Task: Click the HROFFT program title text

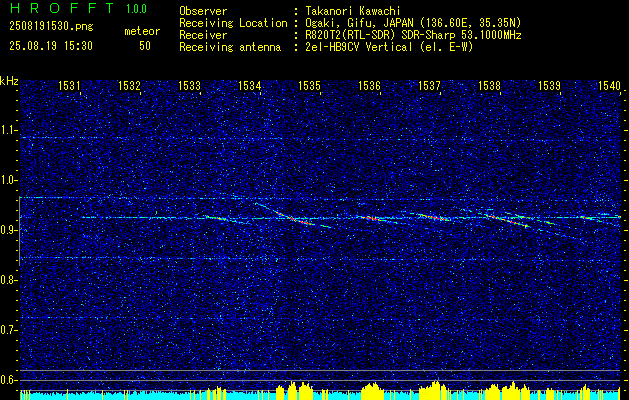Action: (x=63, y=8)
